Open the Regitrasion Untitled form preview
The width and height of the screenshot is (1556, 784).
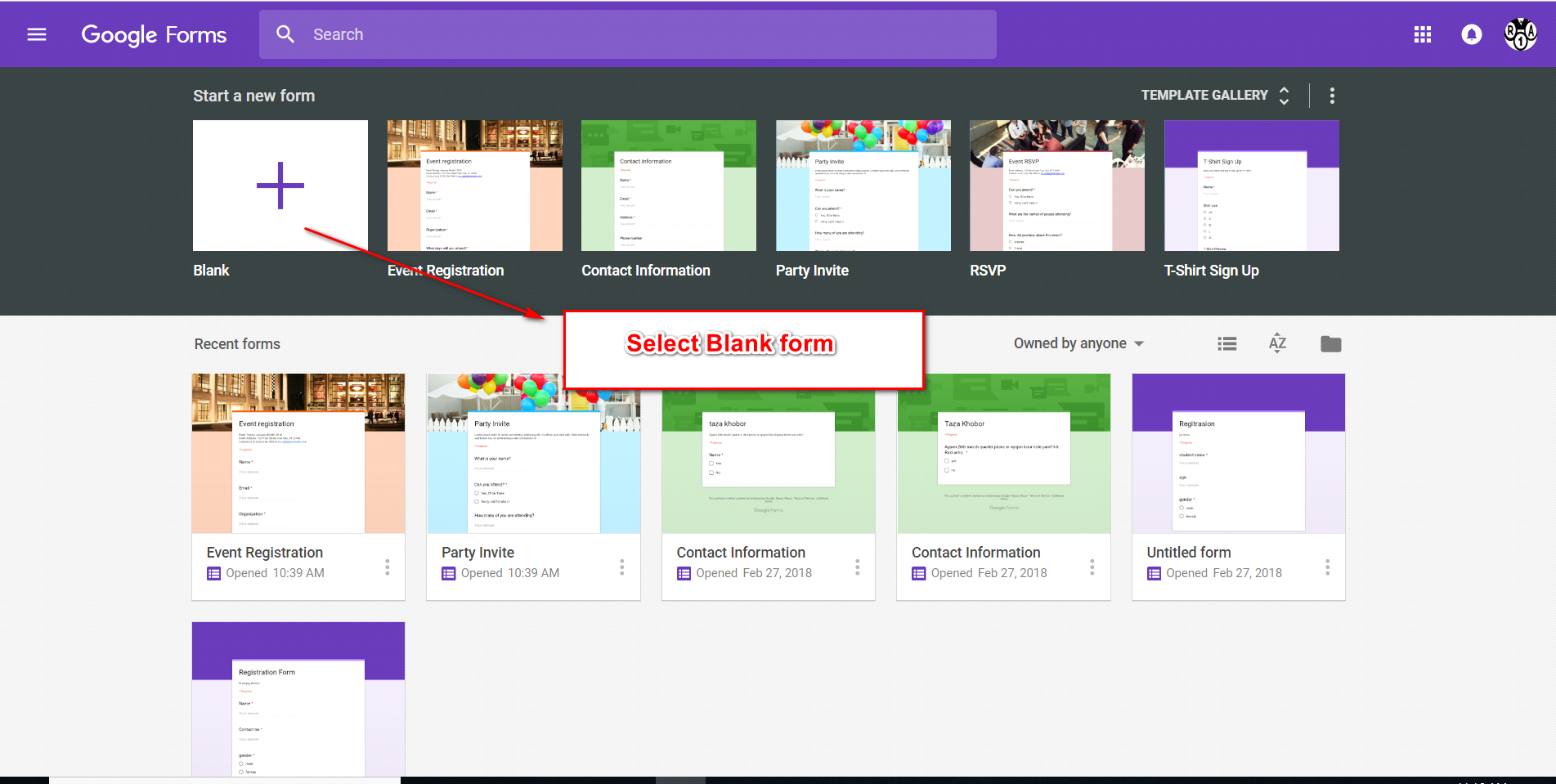click(1239, 454)
